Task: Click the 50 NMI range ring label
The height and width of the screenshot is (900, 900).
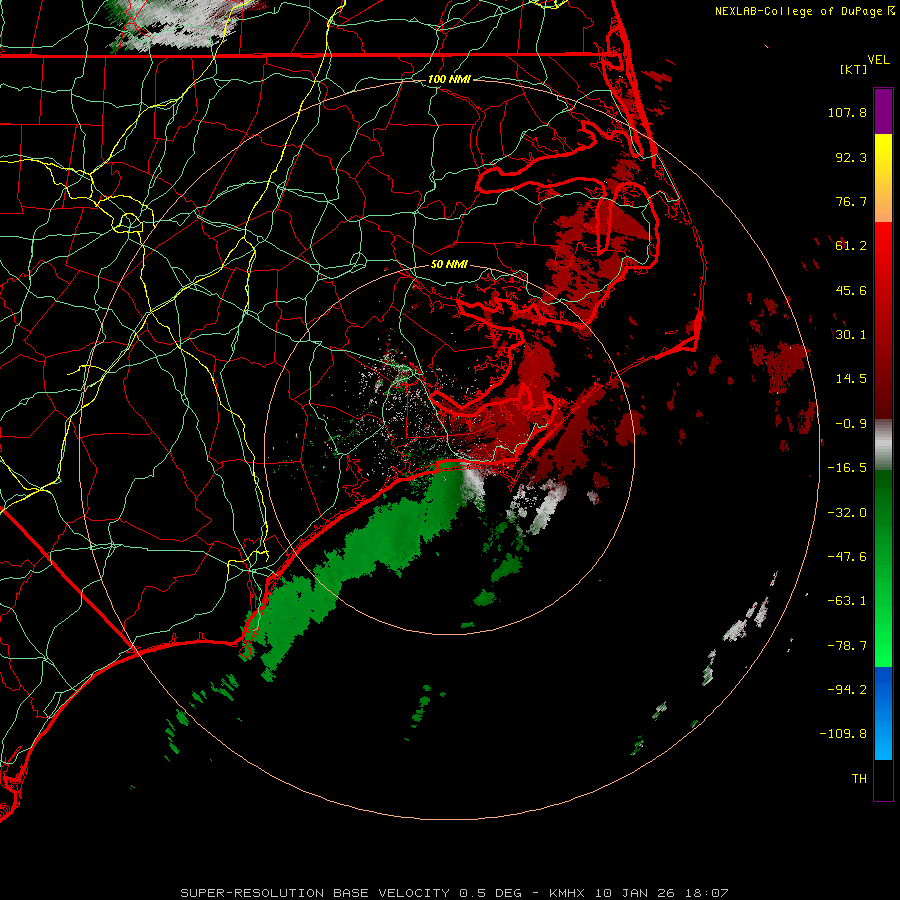Action: [449, 264]
